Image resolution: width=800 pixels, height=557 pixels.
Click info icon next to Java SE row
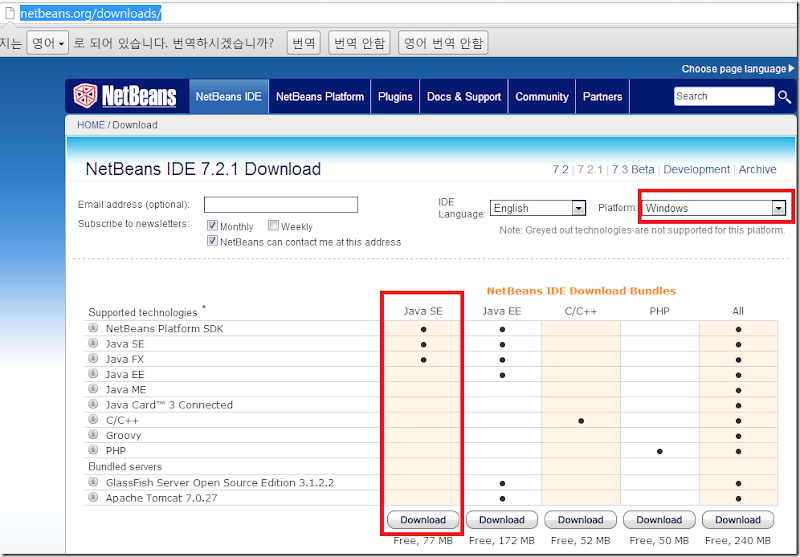[93, 343]
